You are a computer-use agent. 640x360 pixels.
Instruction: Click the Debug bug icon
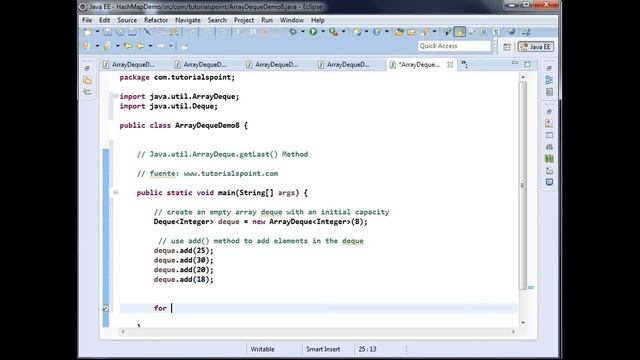(x=293, y=31)
